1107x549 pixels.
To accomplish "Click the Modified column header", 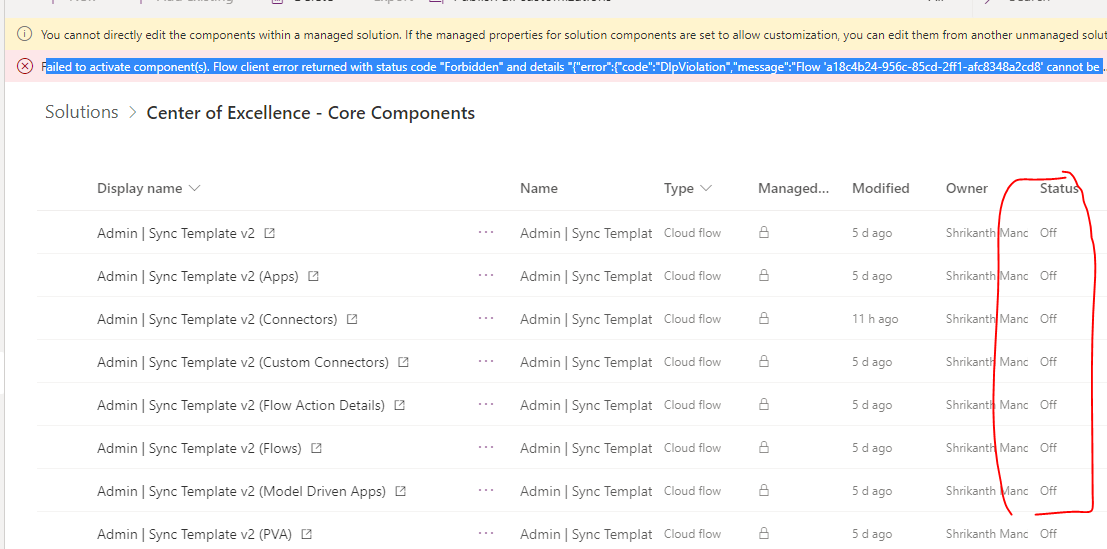I will click(x=881, y=188).
